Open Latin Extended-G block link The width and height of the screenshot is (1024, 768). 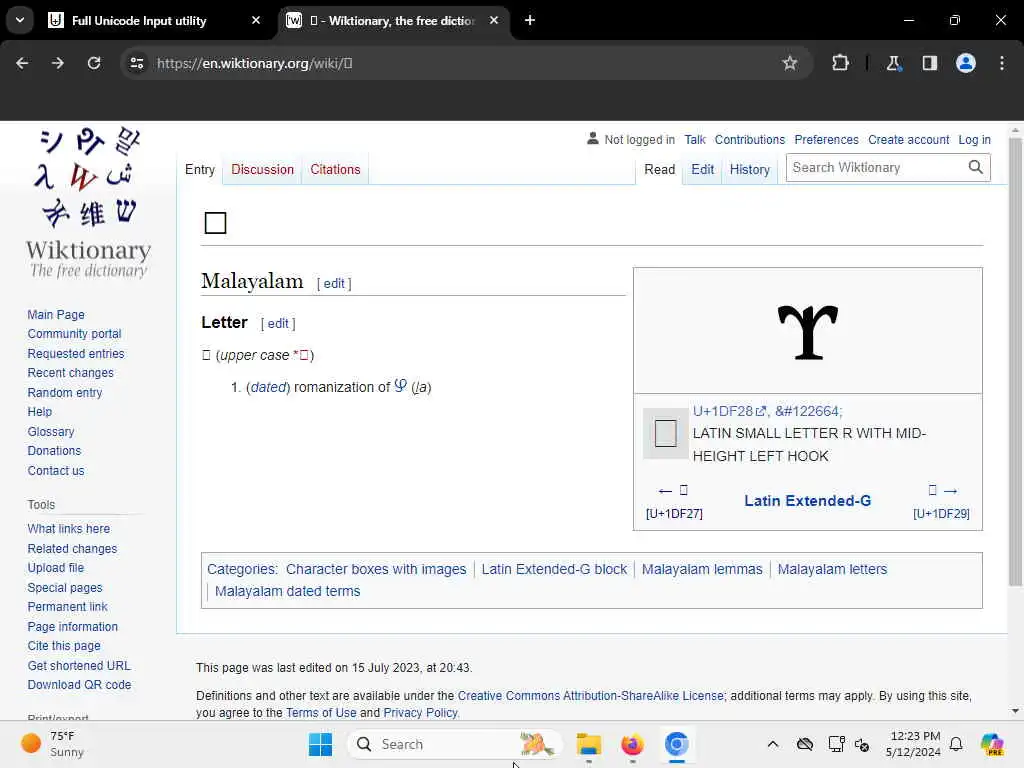pyautogui.click(x=807, y=501)
